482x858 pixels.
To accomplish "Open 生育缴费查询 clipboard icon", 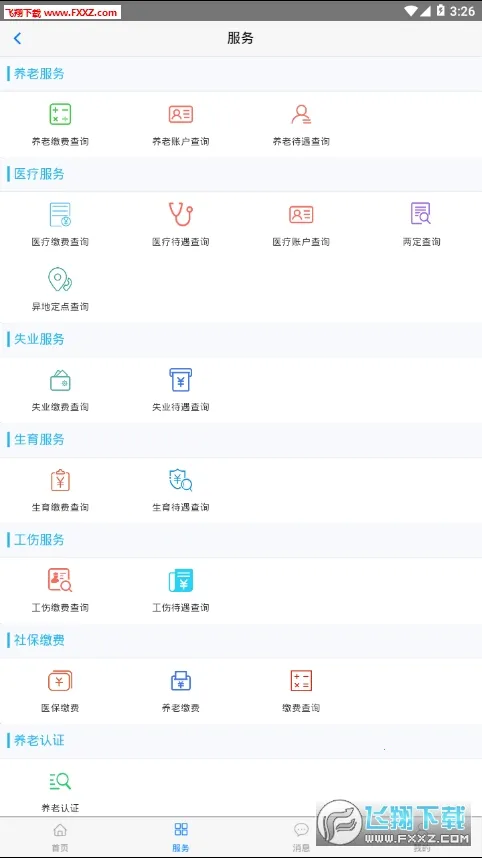I will point(60,480).
